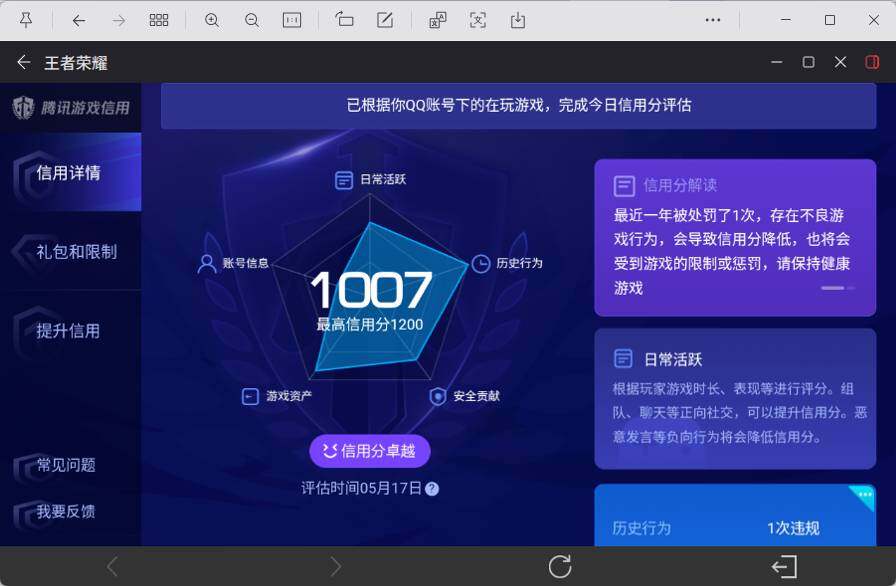Save the image with the download icon
The height and width of the screenshot is (586, 896).
[518, 21]
